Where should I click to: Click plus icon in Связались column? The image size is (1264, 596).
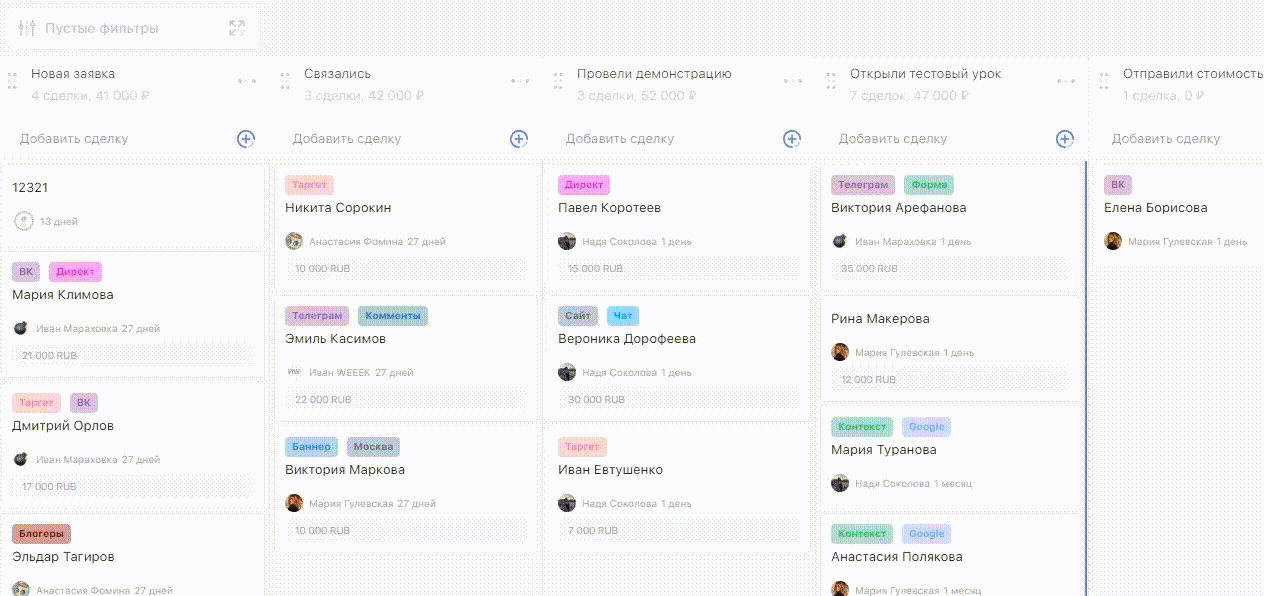point(519,139)
